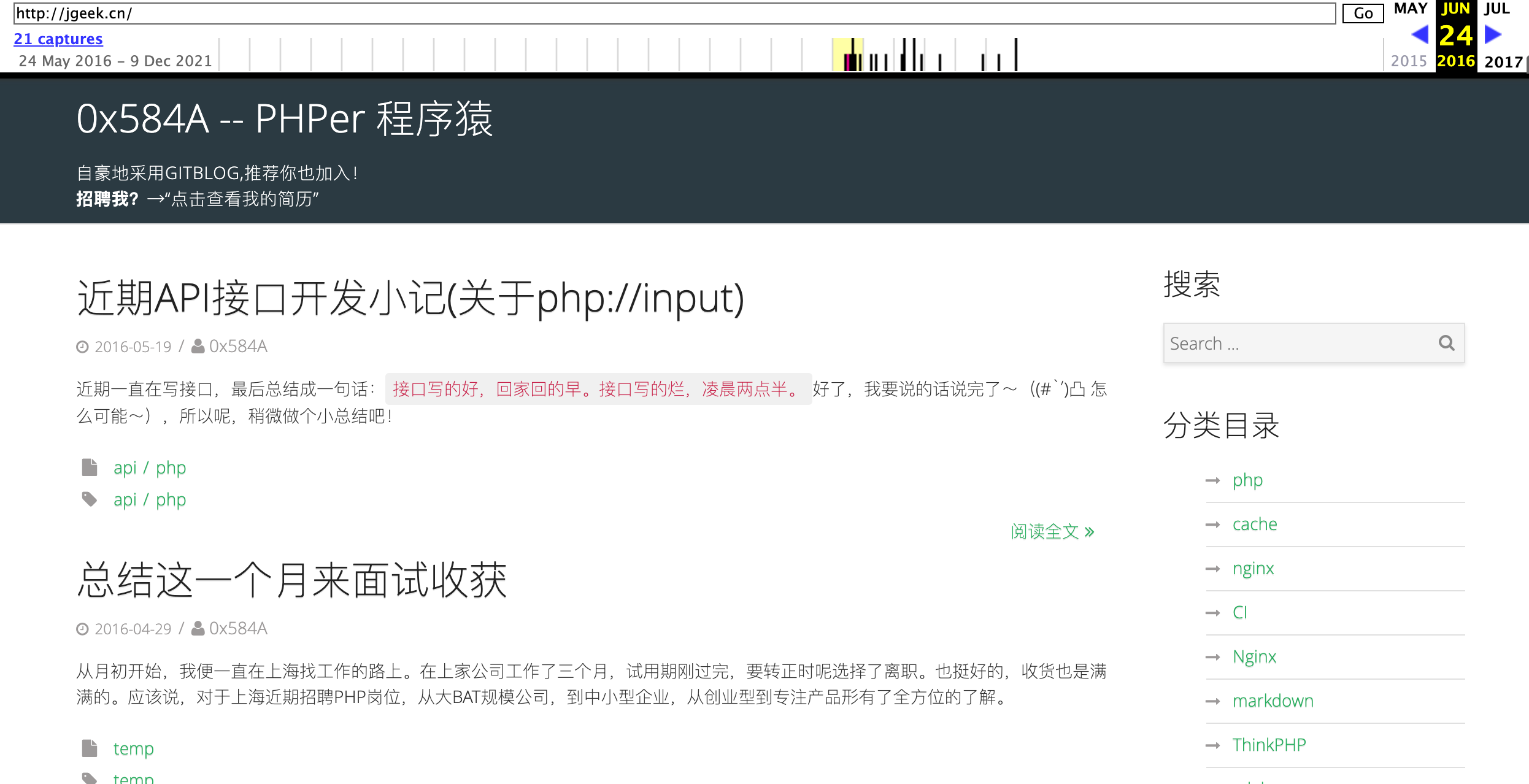Open the ThinkPHP category
The image size is (1529, 784).
(1269, 745)
